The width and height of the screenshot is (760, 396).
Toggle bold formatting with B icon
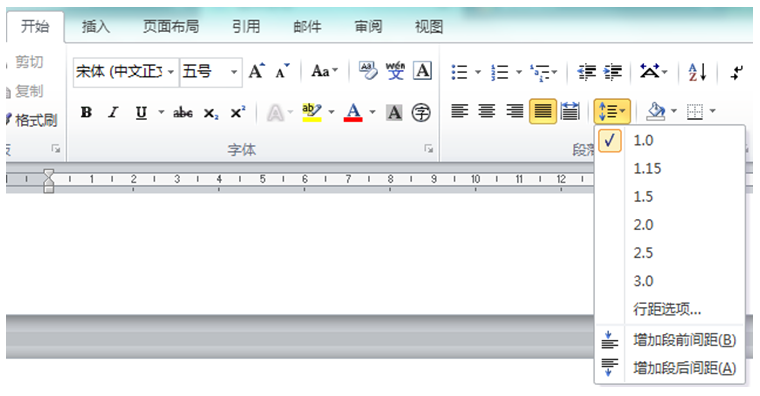[86, 112]
